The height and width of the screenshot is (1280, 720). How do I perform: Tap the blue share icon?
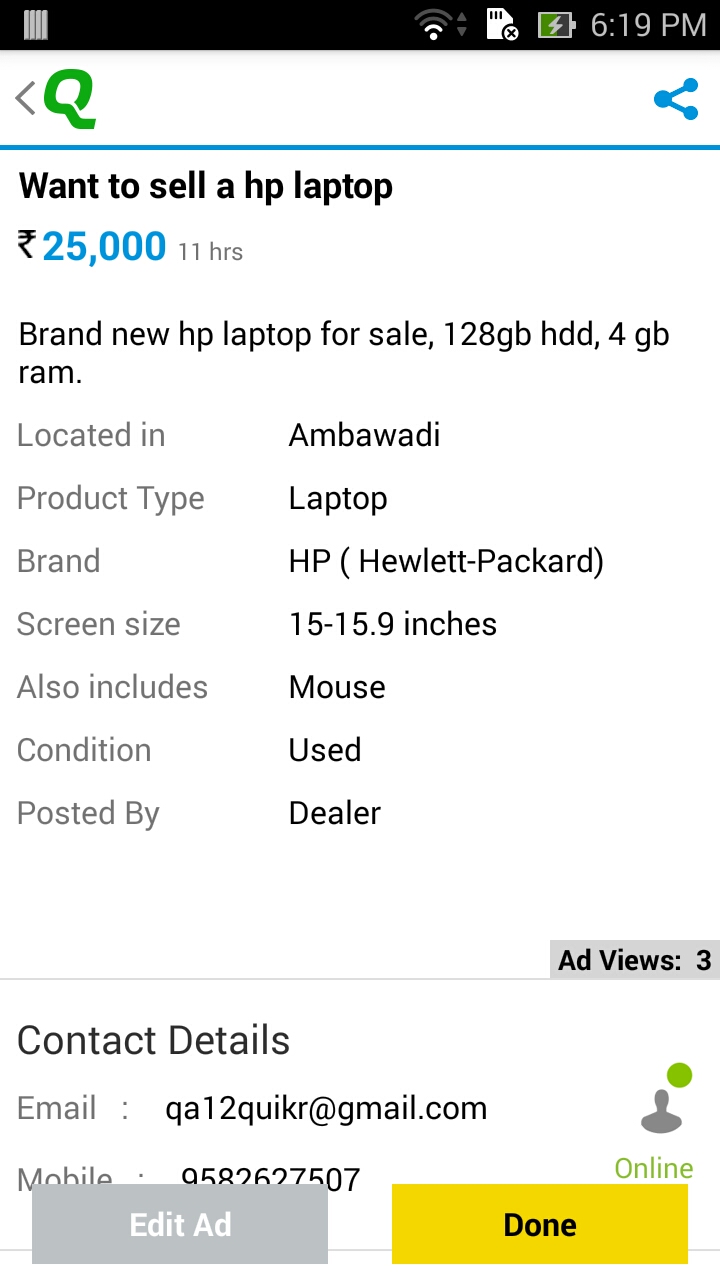676,99
